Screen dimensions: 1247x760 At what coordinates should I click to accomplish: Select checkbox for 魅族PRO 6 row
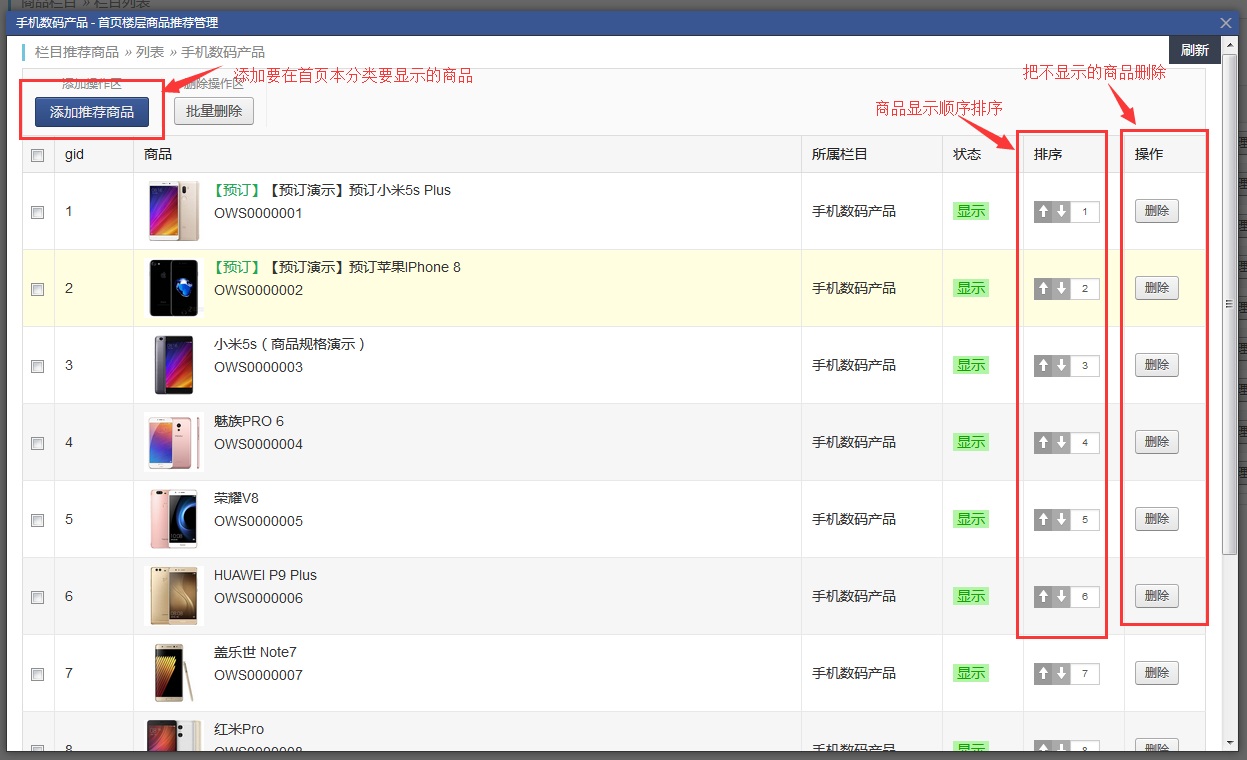coord(38,443)
